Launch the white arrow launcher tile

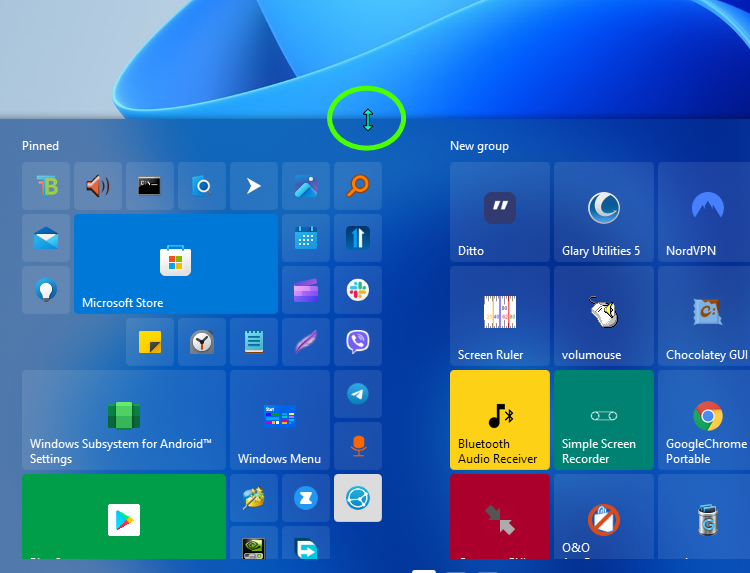(254, 186)
